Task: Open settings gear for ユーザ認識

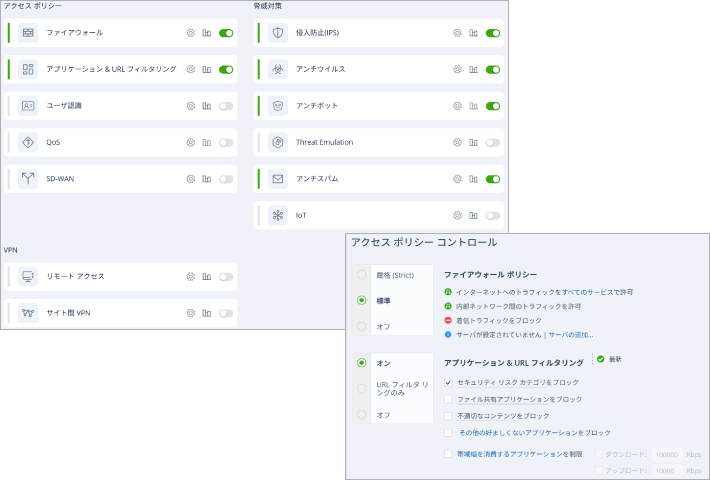Action: [x=191, y=106]
